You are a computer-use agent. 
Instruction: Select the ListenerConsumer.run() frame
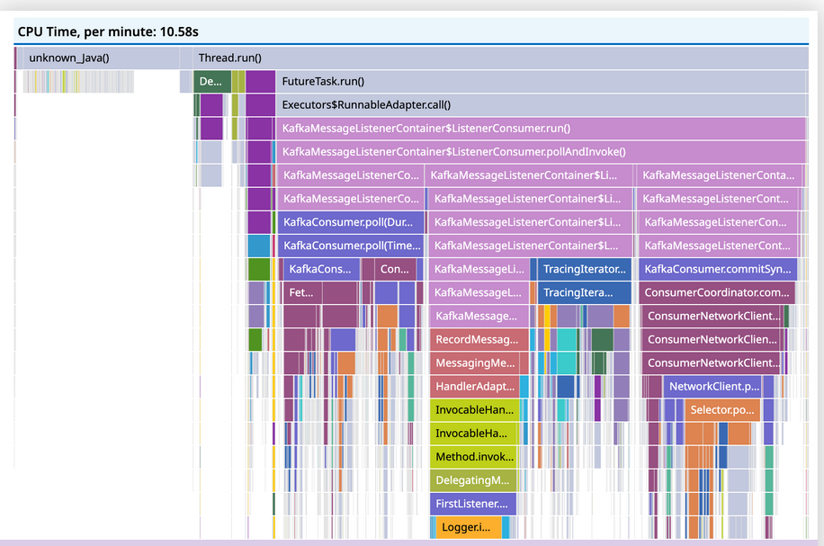click(x=540, y=128)
